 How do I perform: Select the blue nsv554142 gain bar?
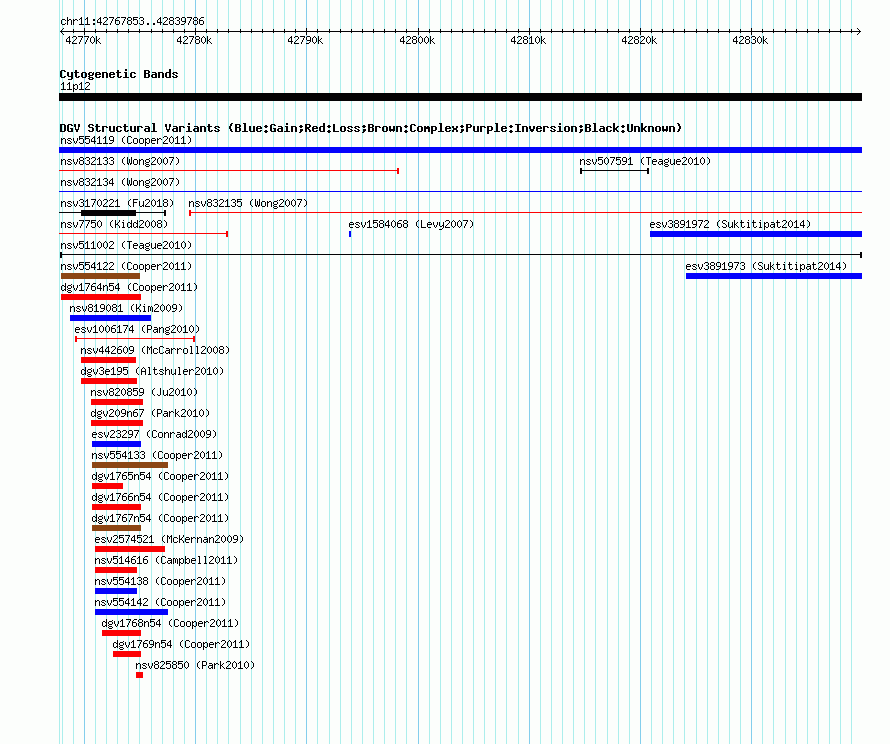click(131, 612)
